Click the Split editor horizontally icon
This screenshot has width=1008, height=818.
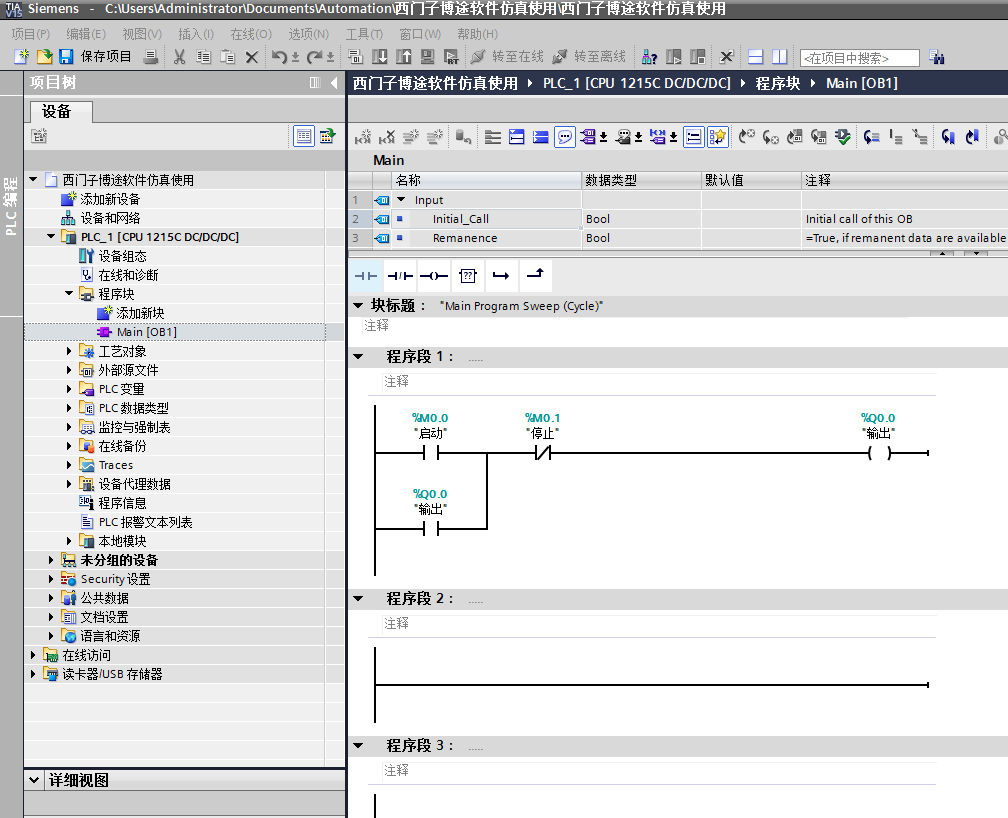click(756, 57)
